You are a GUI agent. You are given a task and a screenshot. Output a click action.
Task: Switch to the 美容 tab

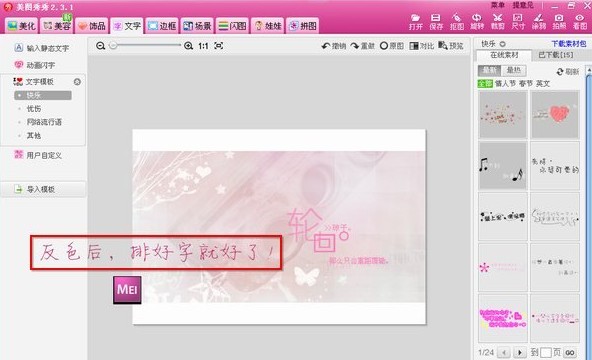(57, 26)
